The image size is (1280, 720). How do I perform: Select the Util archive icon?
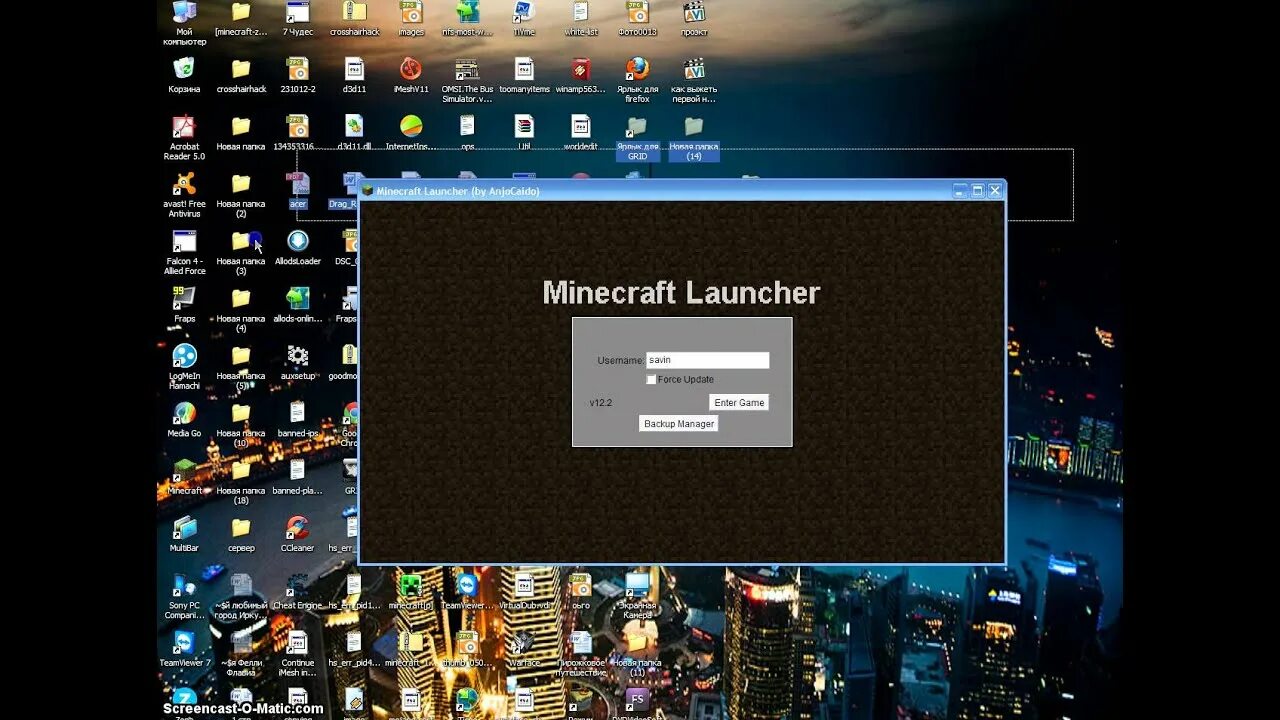pos(524,127)
